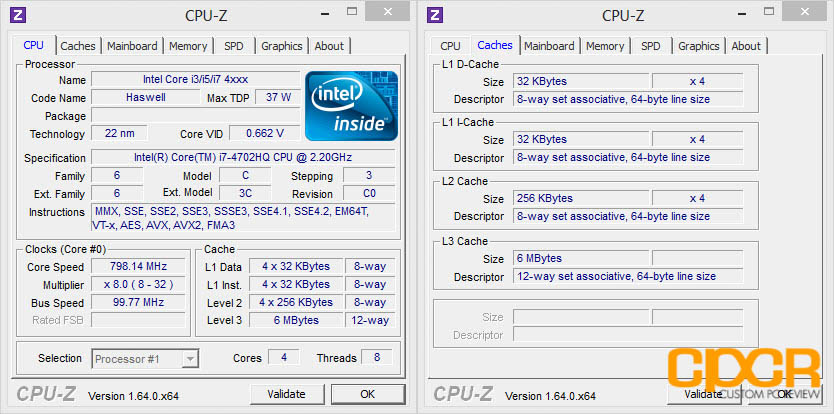Click the Multiplier value 'x 8.0 ( 8 - 32 )'
This screenshot has width=834, height=414.
point(138,284)
